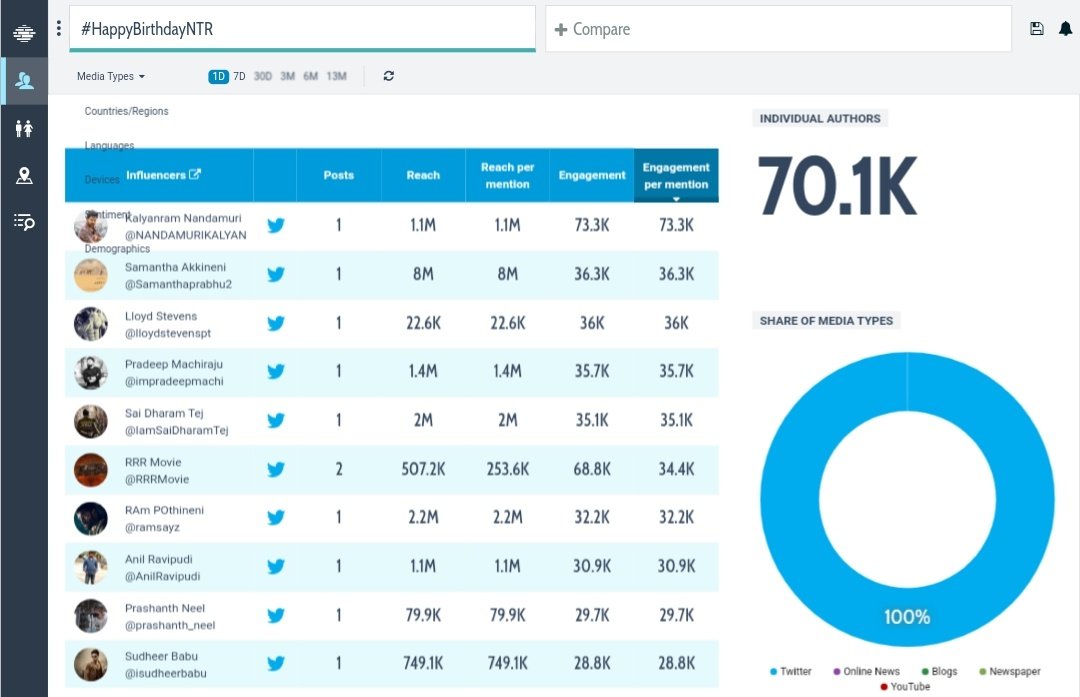
Task: Open @AnilRavipudi handle link
Action: coord(162,576)
